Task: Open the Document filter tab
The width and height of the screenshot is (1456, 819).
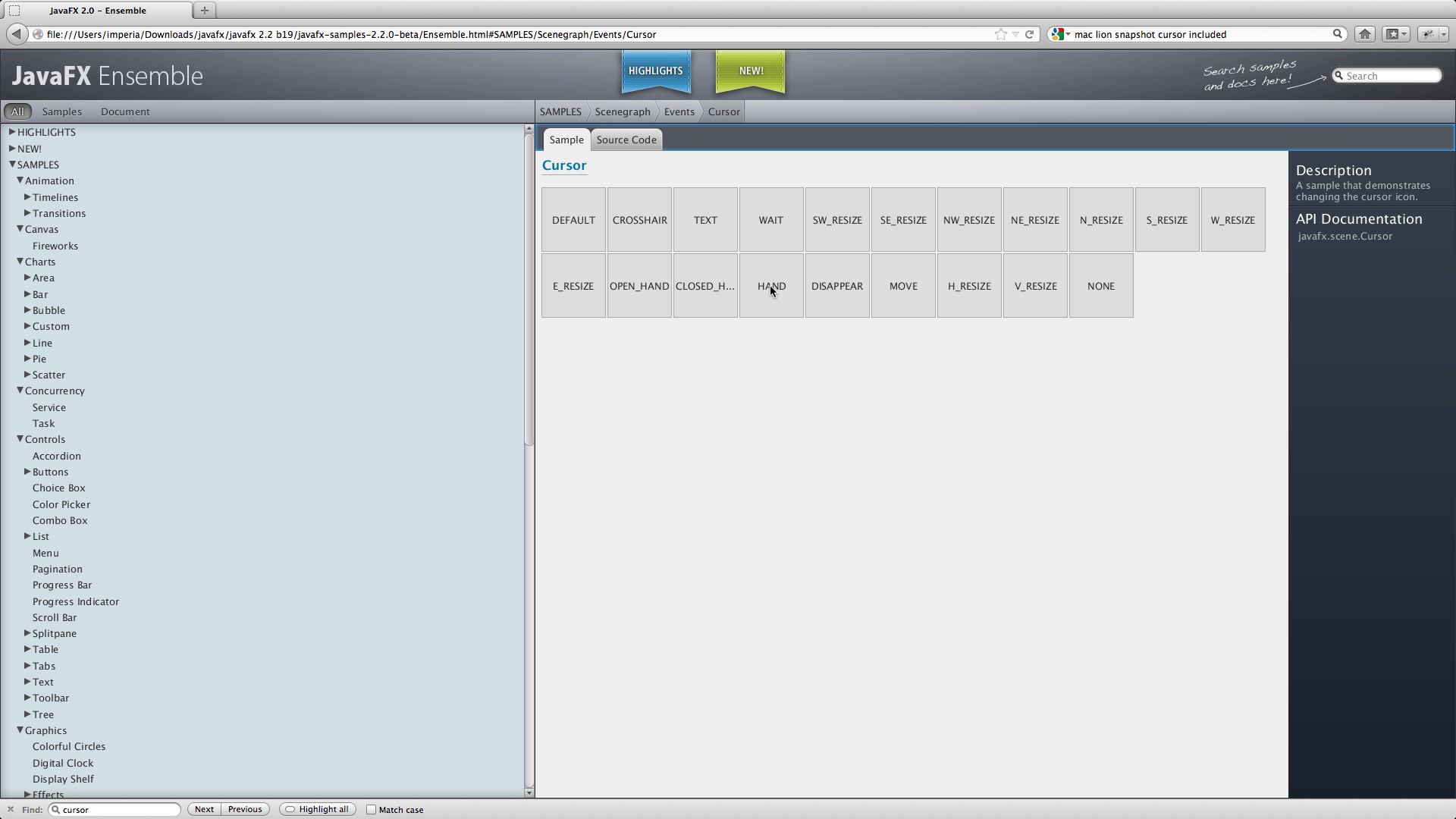Action: (125, 111)
